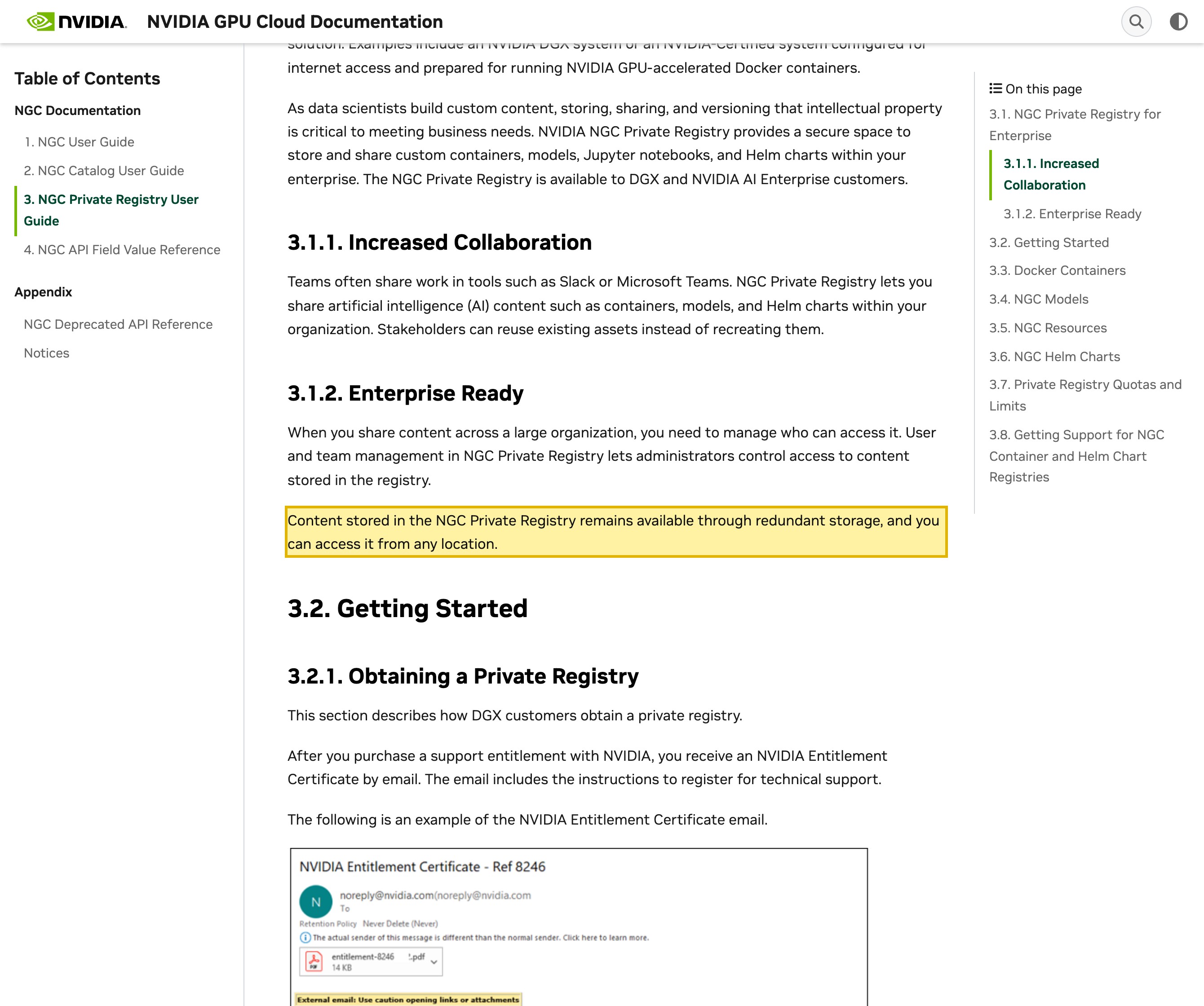Click the highlighted redundant storage paragraph
This screenshot has height=1006, width=1204.
[x=616, y=531]
